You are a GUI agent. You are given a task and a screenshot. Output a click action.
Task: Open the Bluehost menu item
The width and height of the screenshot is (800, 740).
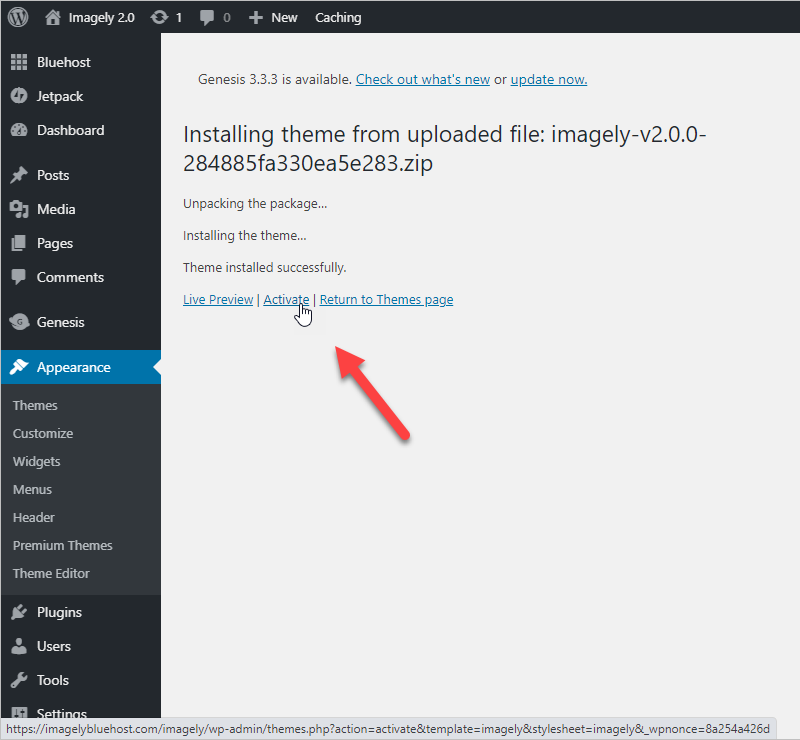[63, 62]
